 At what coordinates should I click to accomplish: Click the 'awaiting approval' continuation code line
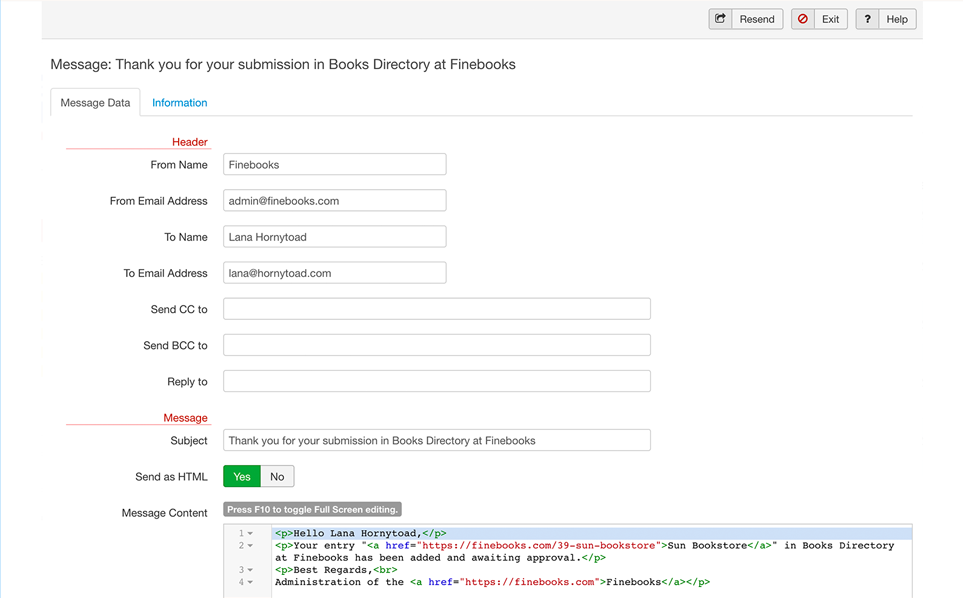(x=440, y=557)
